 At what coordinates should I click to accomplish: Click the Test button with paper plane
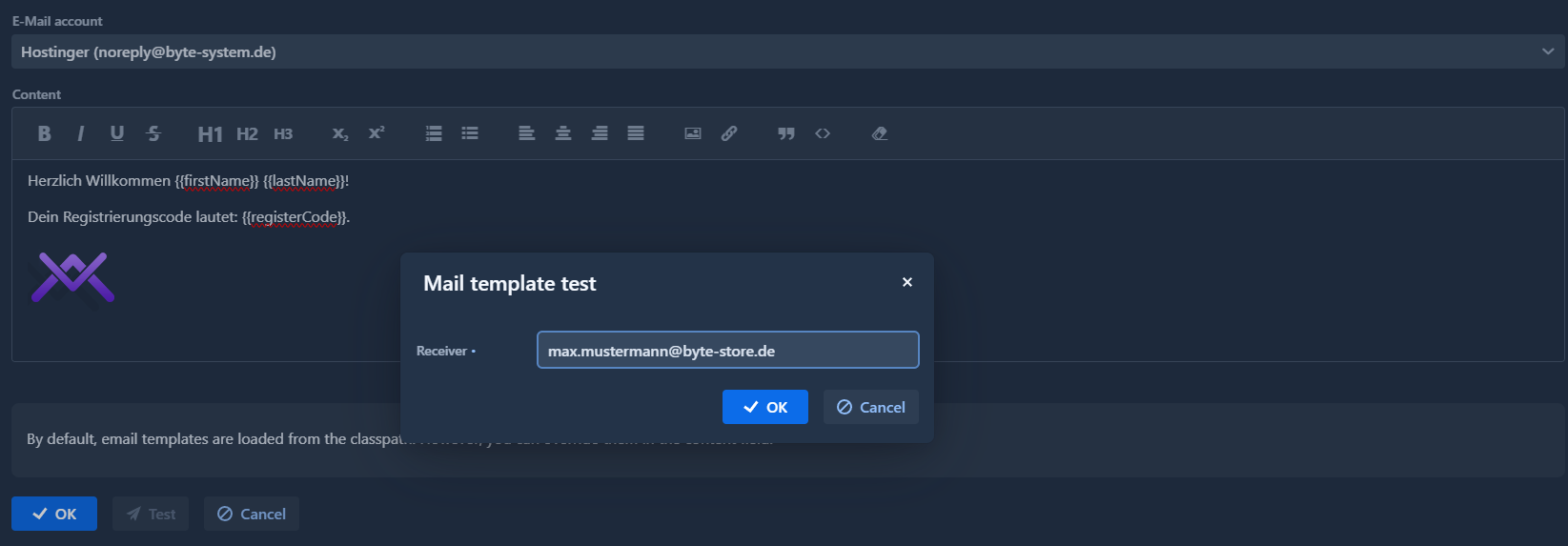151,514
